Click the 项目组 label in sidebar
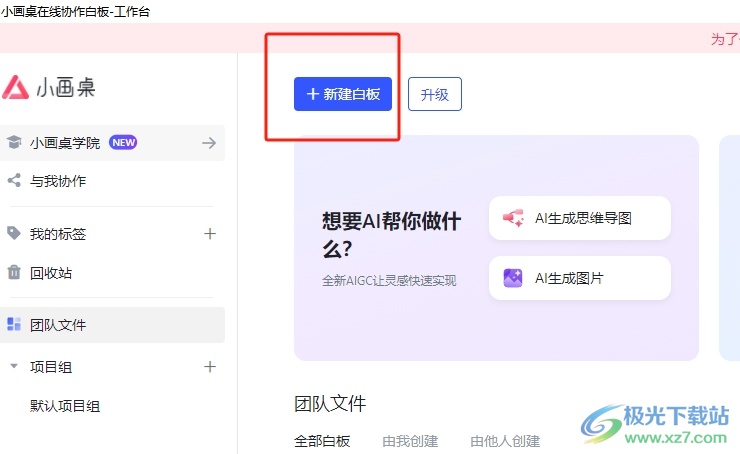This screenshot has width=740, height=454. [51, 367]
